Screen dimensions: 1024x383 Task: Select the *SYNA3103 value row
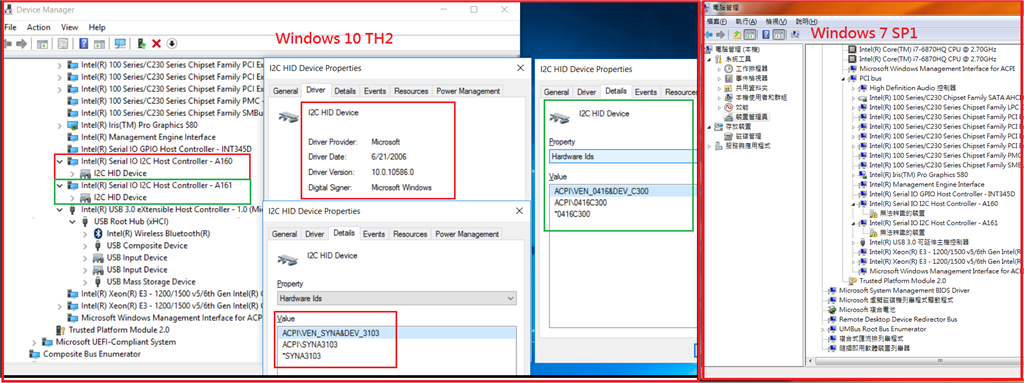tap(396, 356)
